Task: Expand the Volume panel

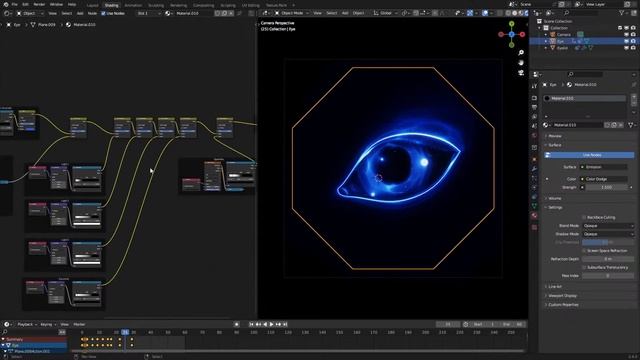Action: [x=554, y=198]
